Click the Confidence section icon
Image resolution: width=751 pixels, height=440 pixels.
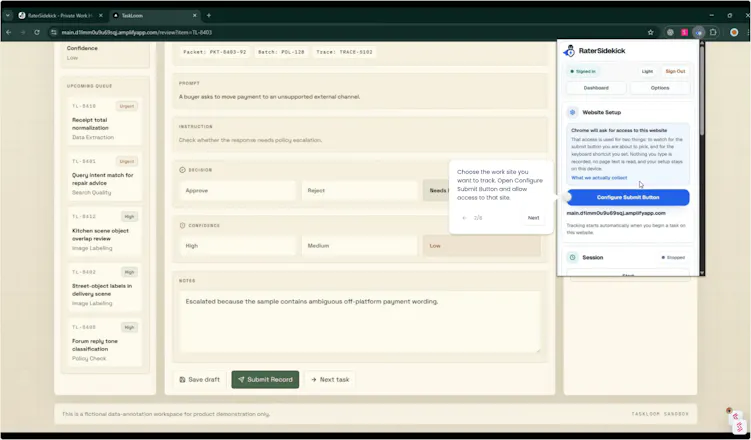click(182, 226)
